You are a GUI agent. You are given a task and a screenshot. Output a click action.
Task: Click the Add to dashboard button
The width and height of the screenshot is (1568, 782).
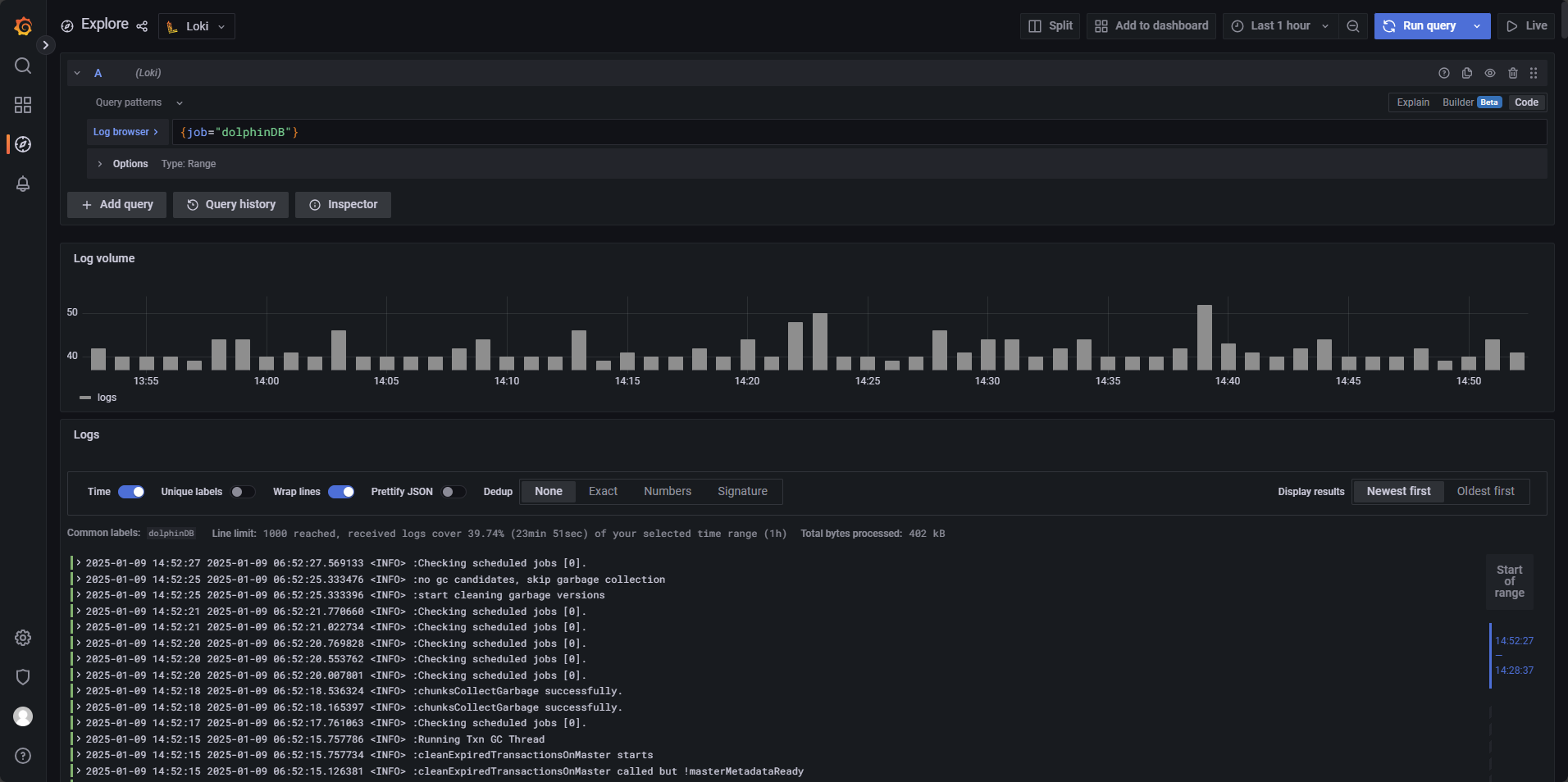pos(1151,25)
